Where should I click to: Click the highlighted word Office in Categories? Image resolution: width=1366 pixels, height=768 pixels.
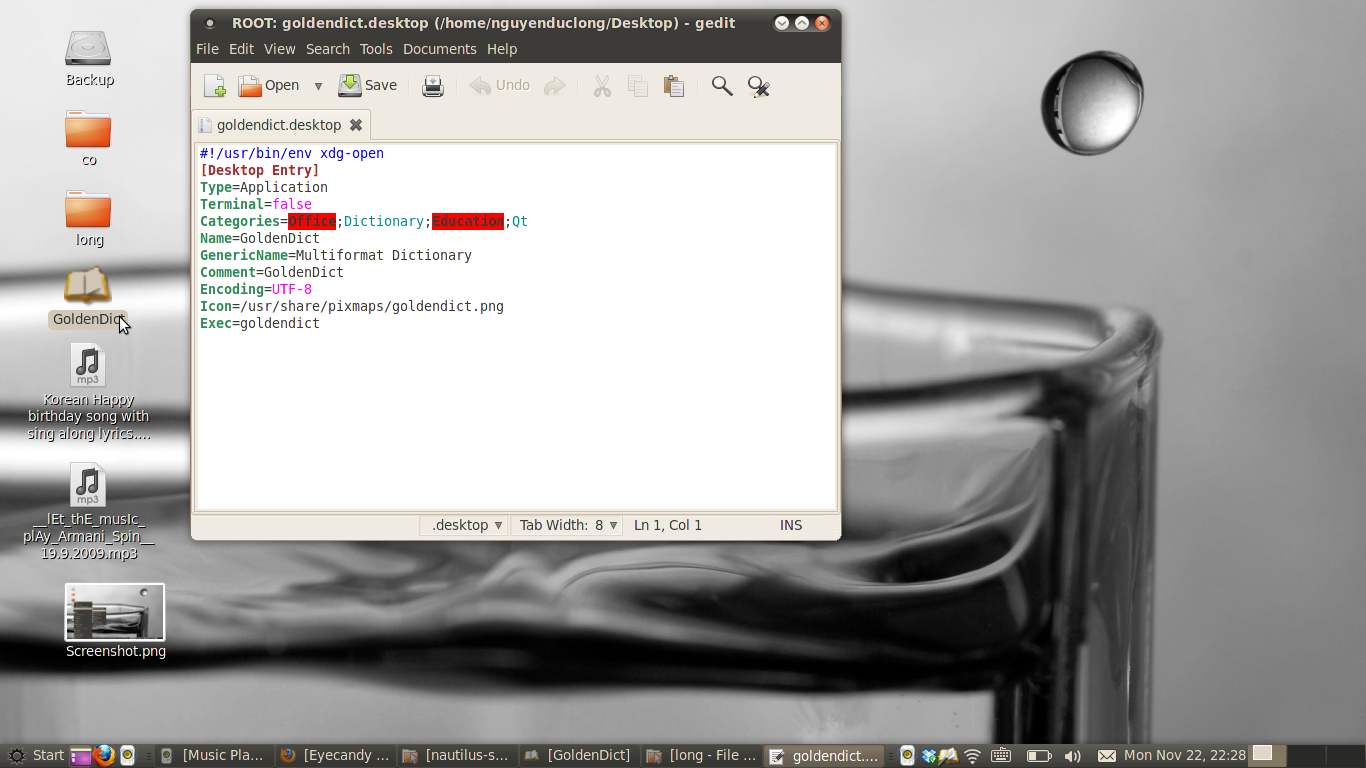click(312, 221)
